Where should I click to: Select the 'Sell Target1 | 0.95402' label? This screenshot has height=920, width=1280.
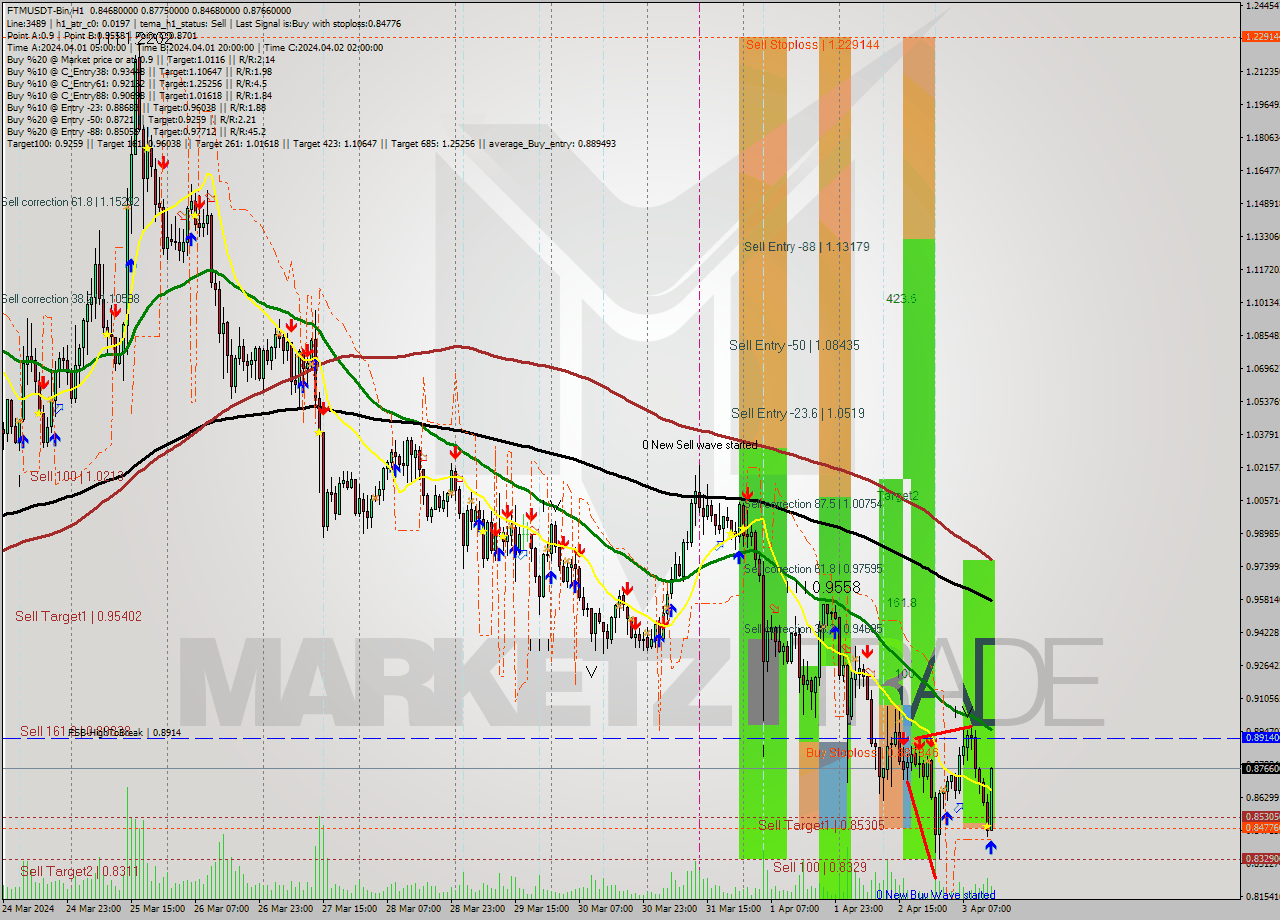pyautogui.click(x=78, y=616)
